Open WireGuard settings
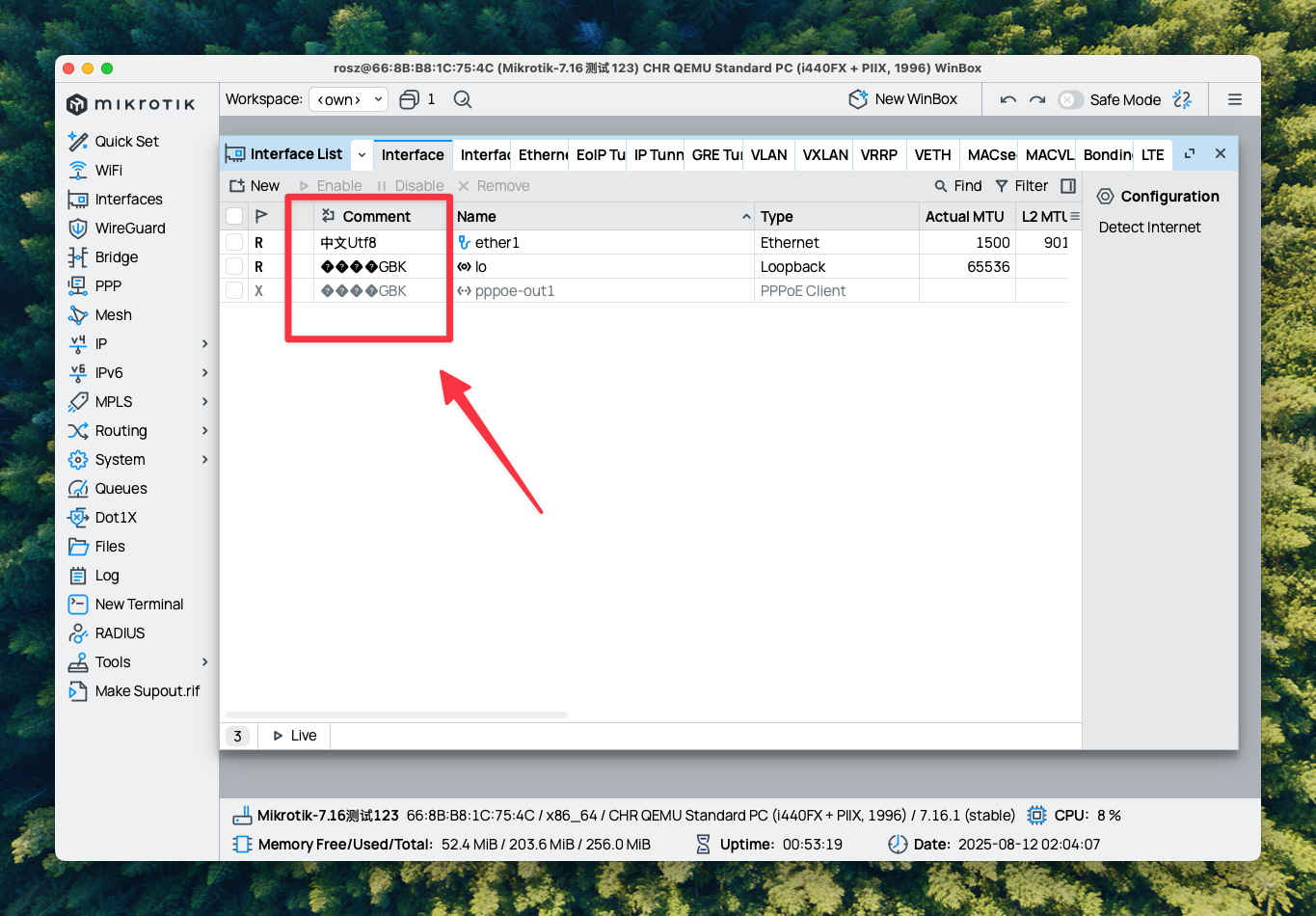The height and width of the screenshot is (916, 1316). point(117,228)
